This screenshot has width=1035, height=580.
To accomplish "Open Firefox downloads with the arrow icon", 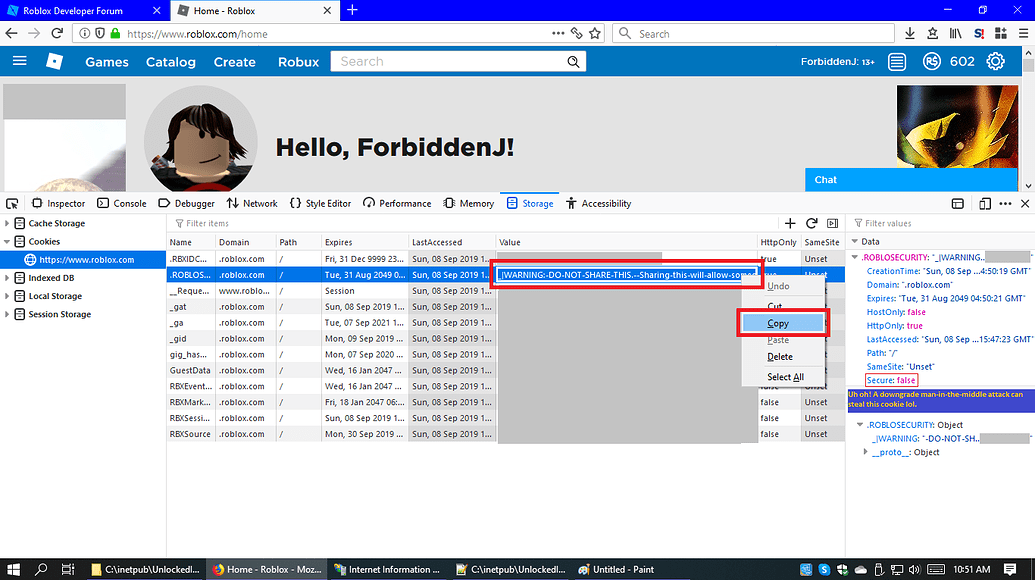I will click(x=910, y=33).
